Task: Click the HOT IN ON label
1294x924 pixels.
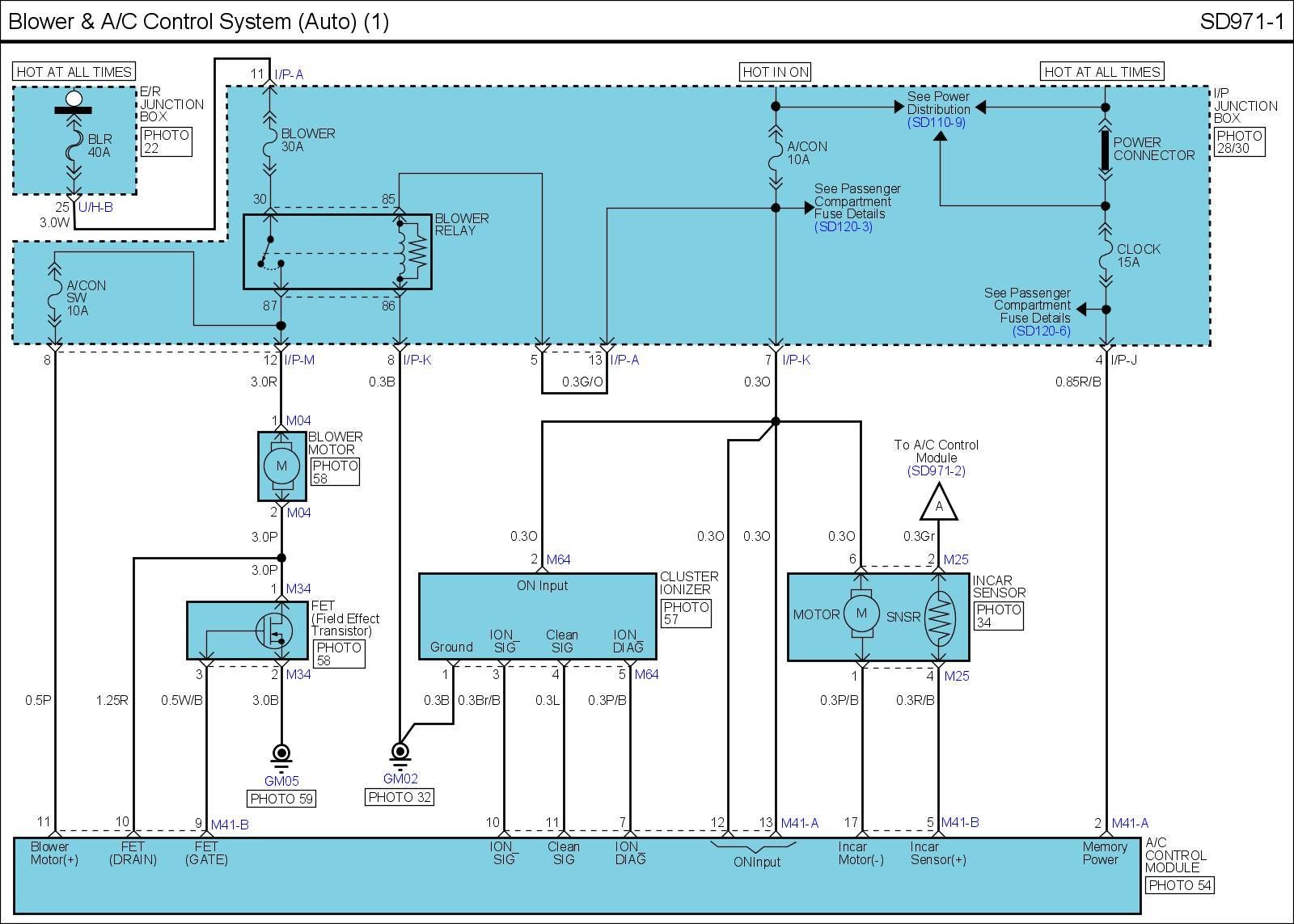Action: point(775,72)
